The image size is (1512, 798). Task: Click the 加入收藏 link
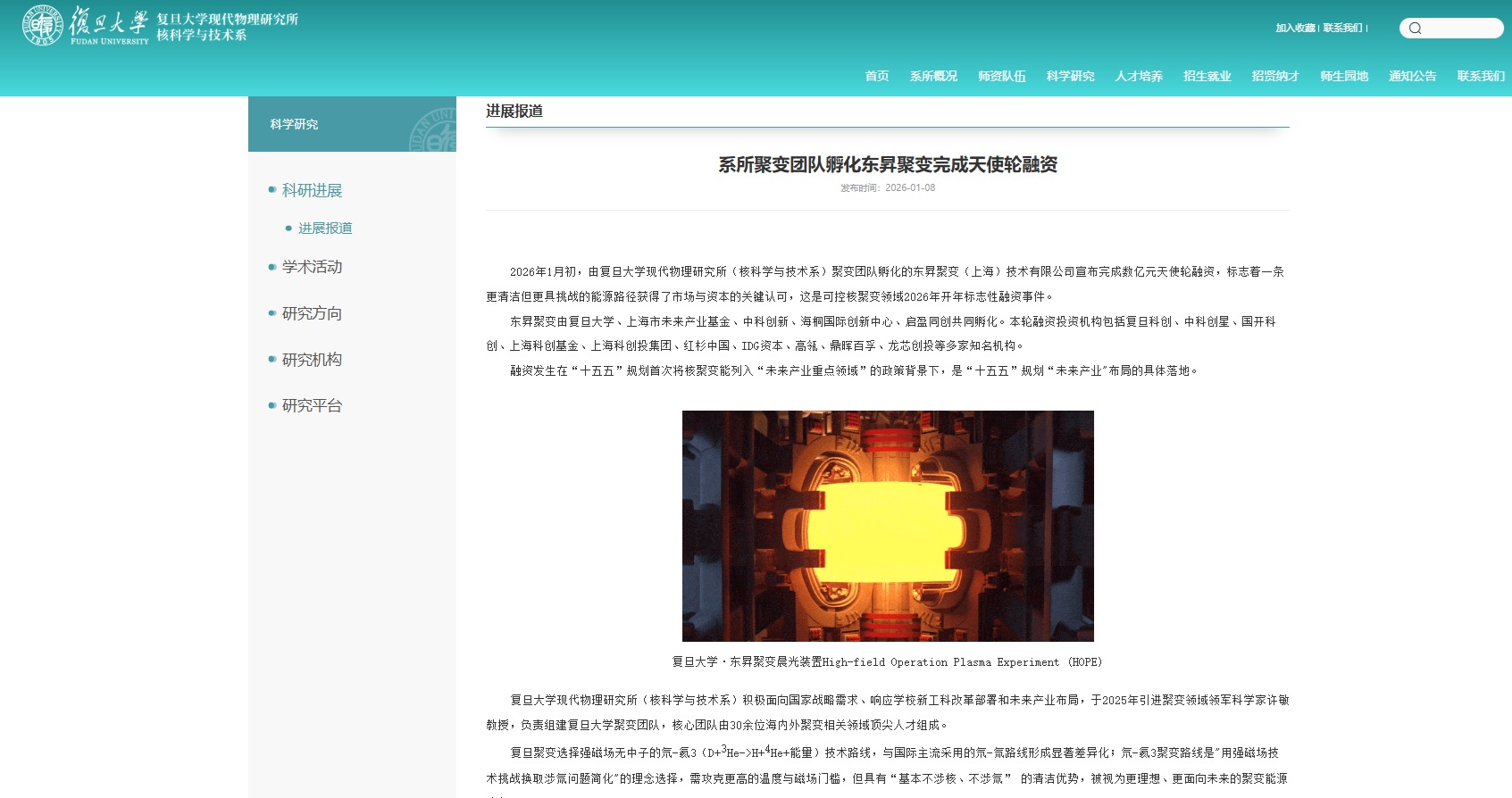click(x=1295, y=29)
